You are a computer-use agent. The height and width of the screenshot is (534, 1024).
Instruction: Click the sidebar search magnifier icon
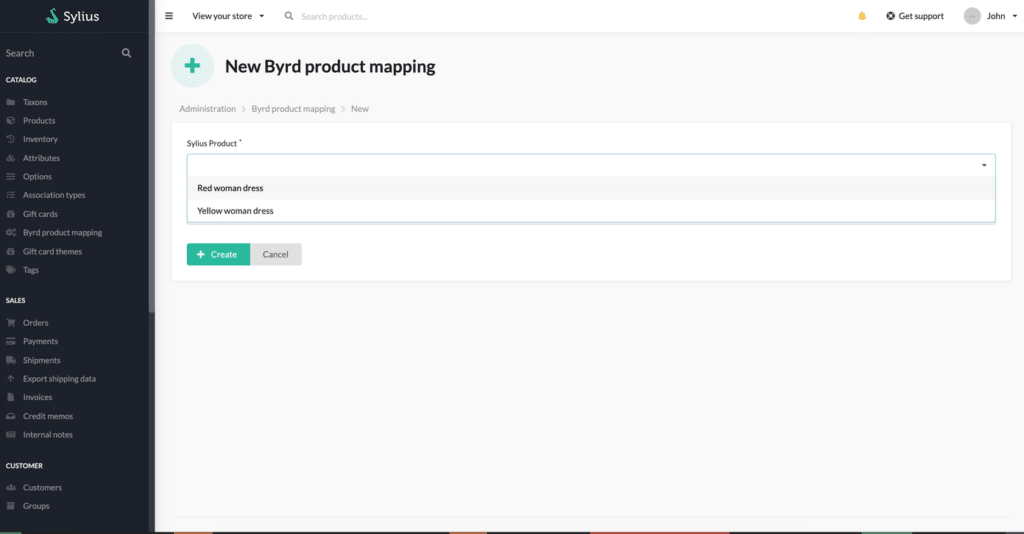coord(127,53)
